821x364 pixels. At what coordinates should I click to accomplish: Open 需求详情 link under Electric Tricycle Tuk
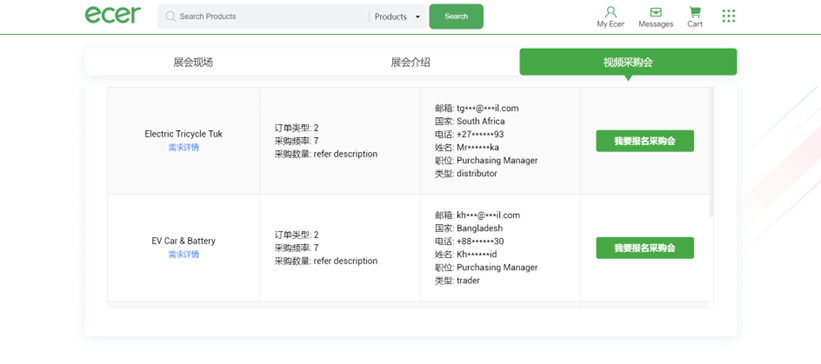183,148
